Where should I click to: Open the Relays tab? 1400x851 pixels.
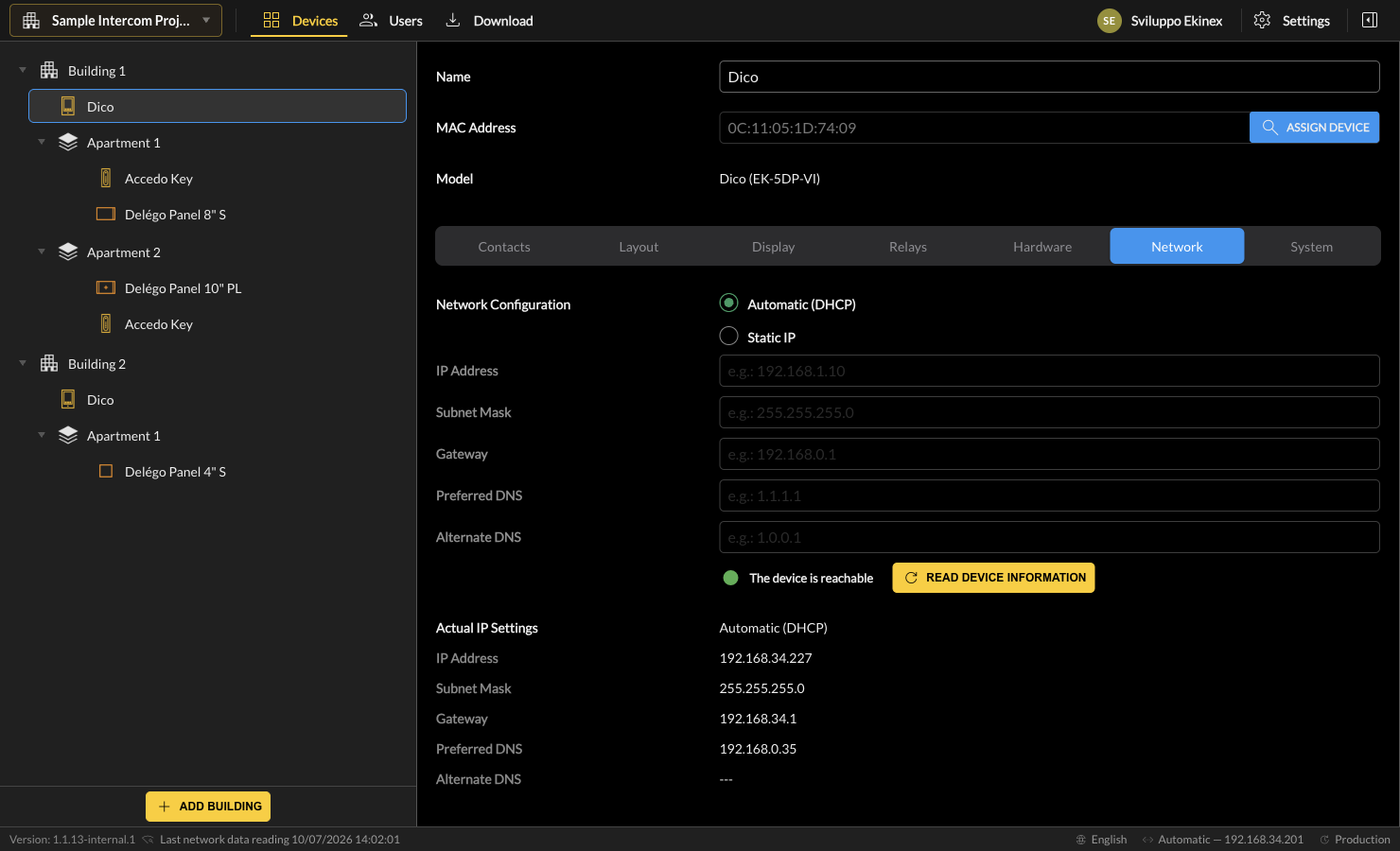coord(908,246)
